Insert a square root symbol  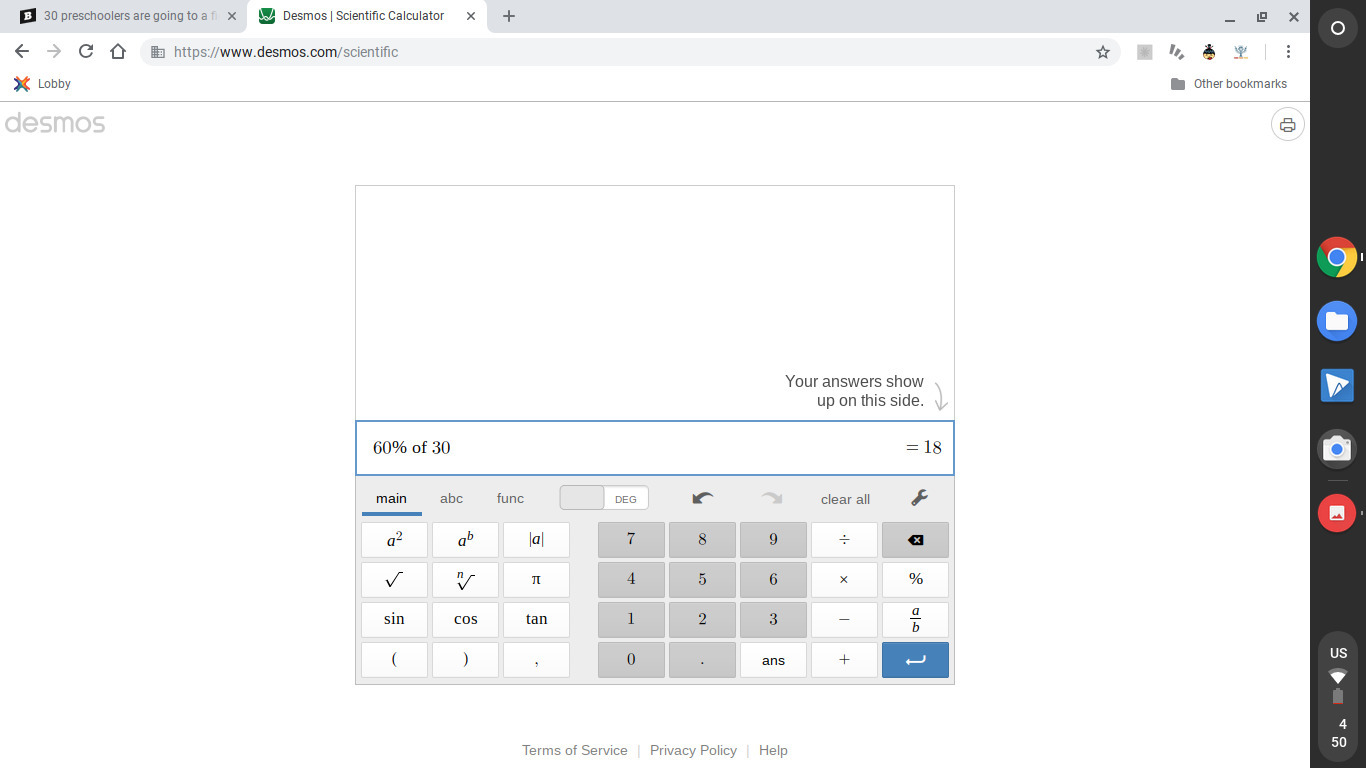(394, 580)
